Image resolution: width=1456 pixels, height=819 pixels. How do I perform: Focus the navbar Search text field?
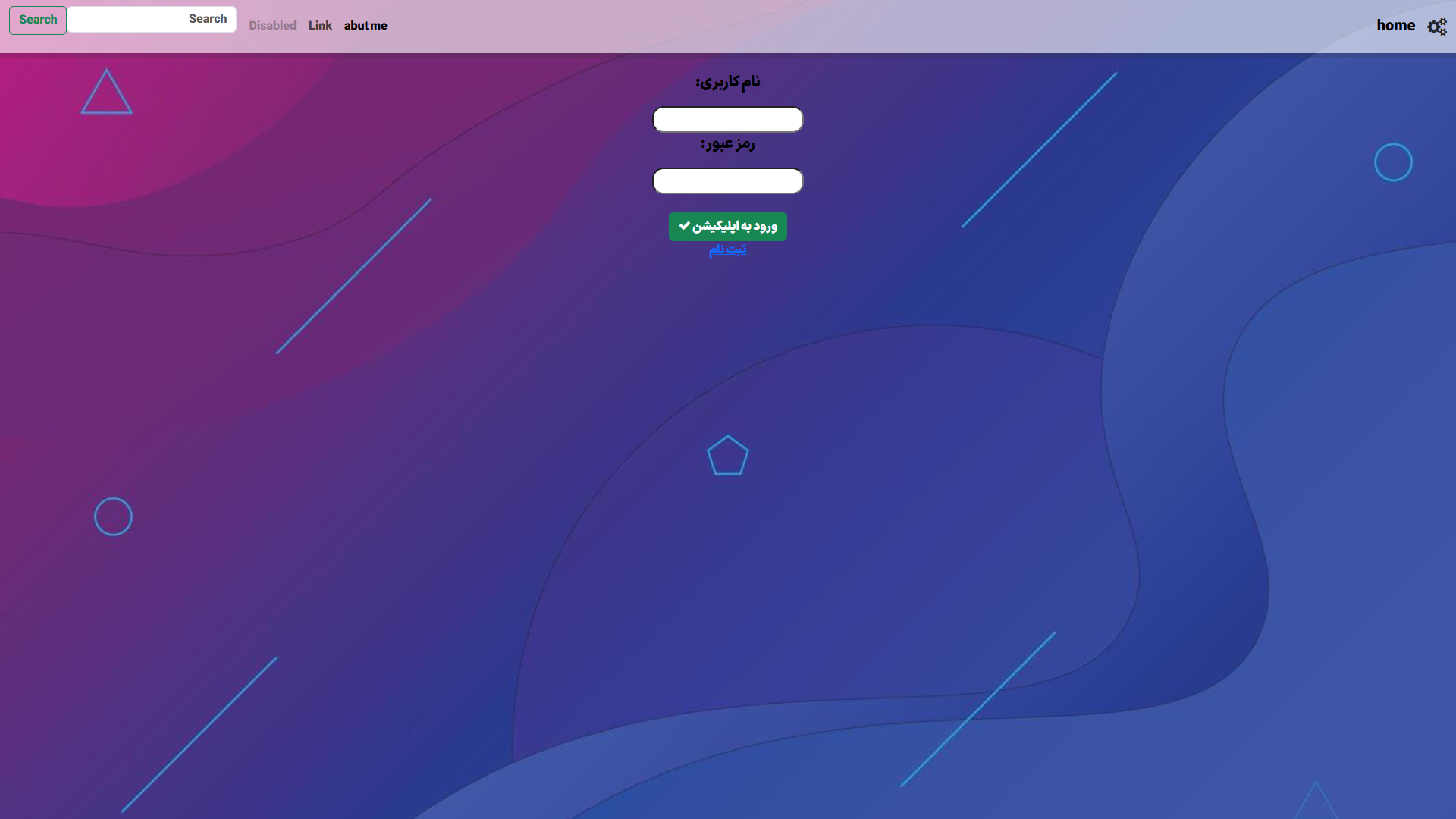point(129,19)
